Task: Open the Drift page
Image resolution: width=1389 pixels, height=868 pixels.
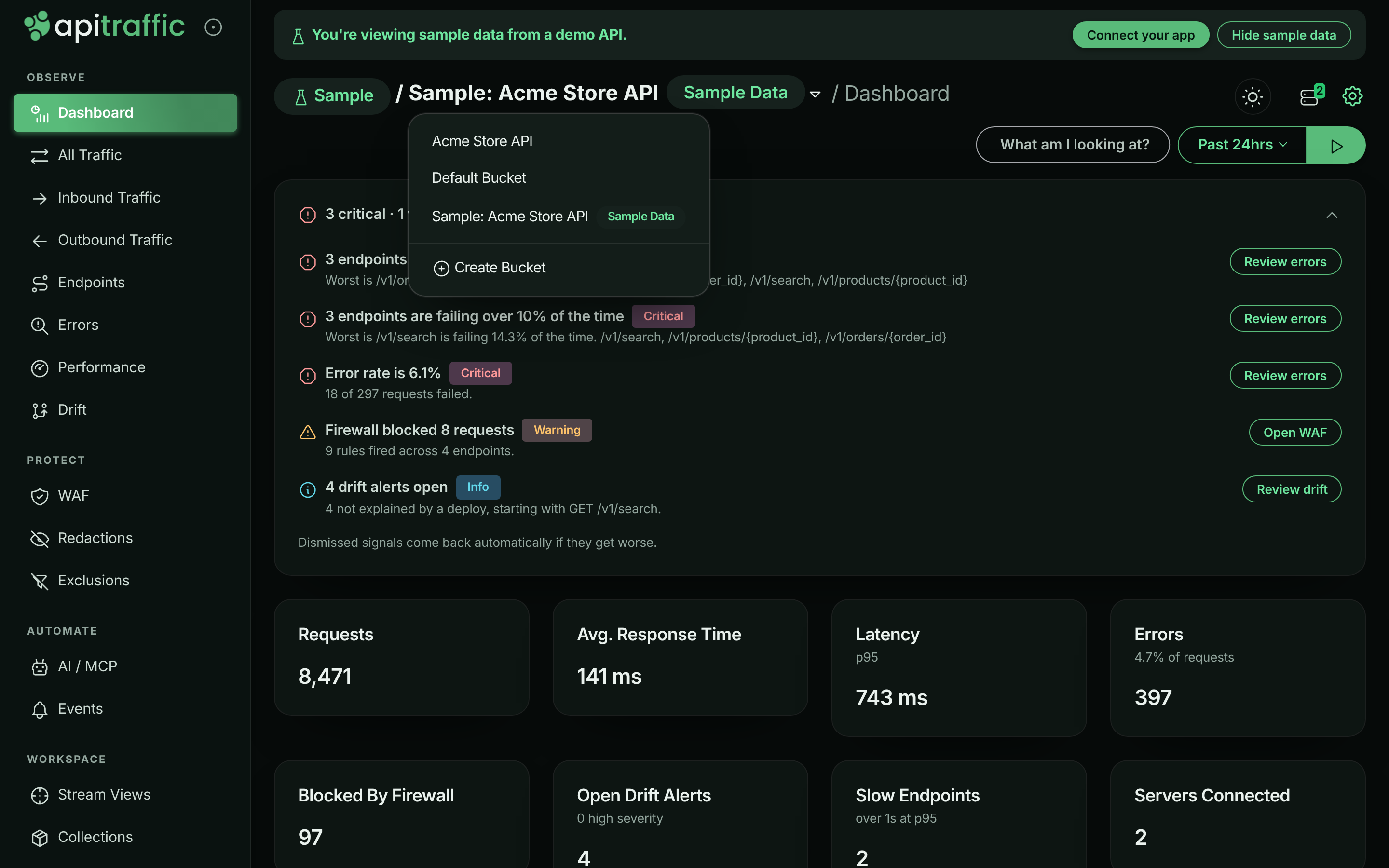Action: (x=125, y=410)
